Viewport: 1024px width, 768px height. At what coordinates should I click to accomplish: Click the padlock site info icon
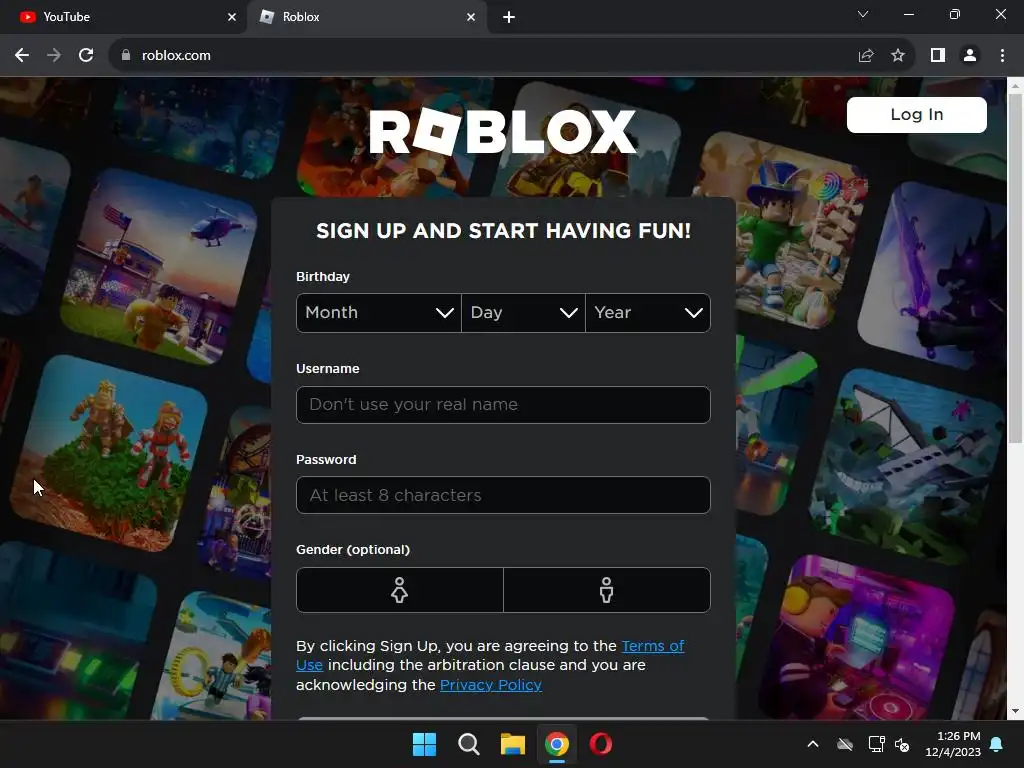point(126,56)
